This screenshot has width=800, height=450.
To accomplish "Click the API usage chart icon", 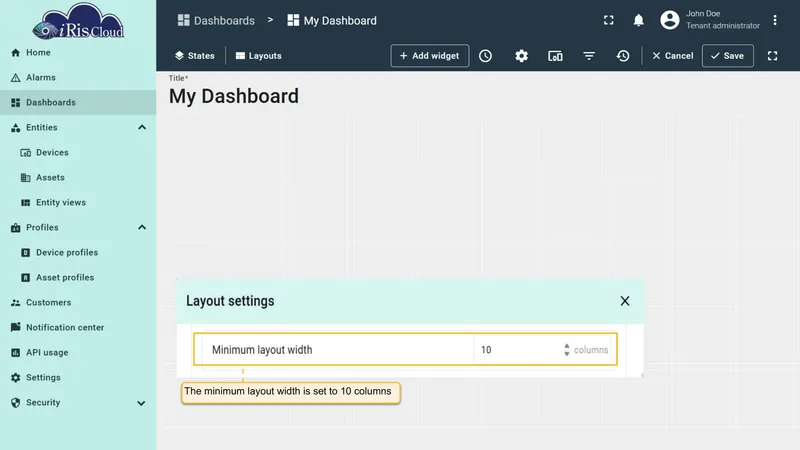I will pos(15,353).
